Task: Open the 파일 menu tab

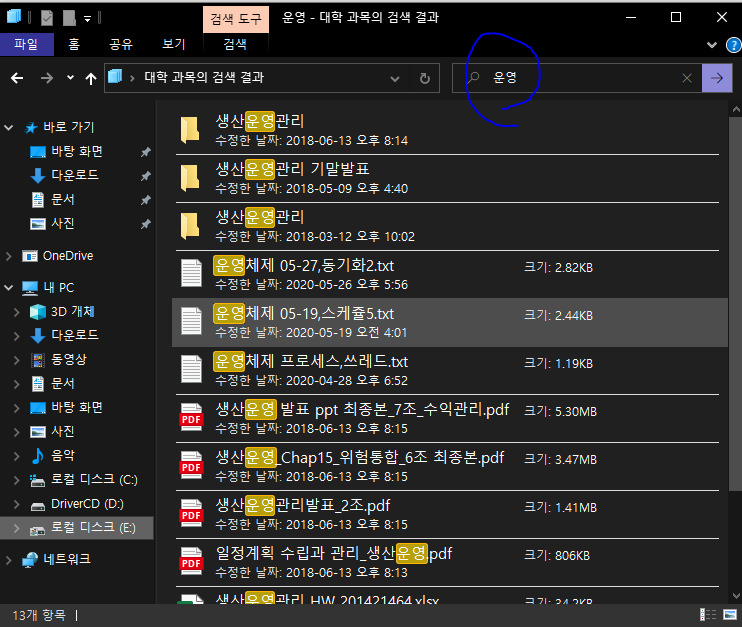Action: pos(26,44)
